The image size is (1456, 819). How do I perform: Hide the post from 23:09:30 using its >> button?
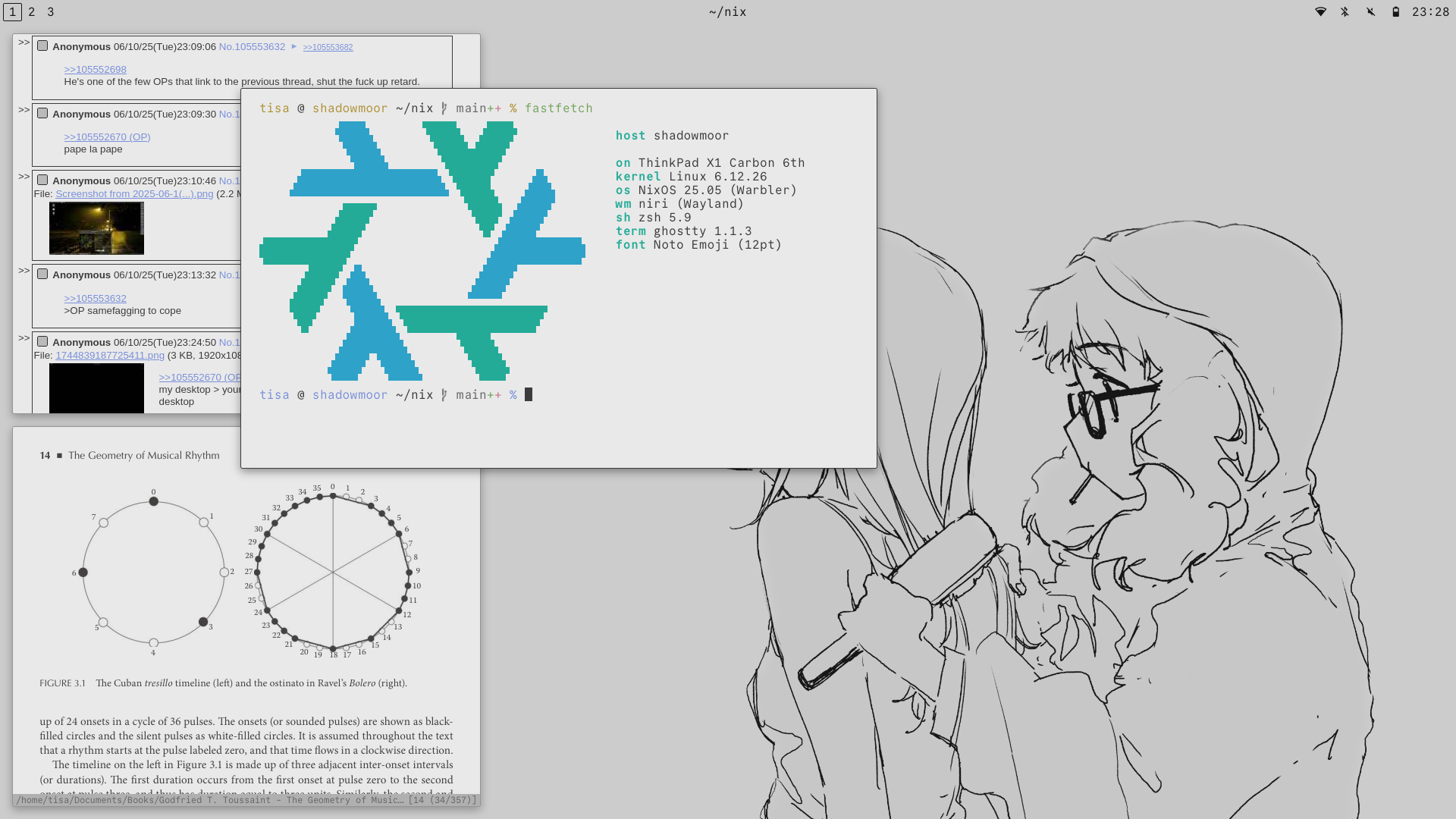[24, 110]
